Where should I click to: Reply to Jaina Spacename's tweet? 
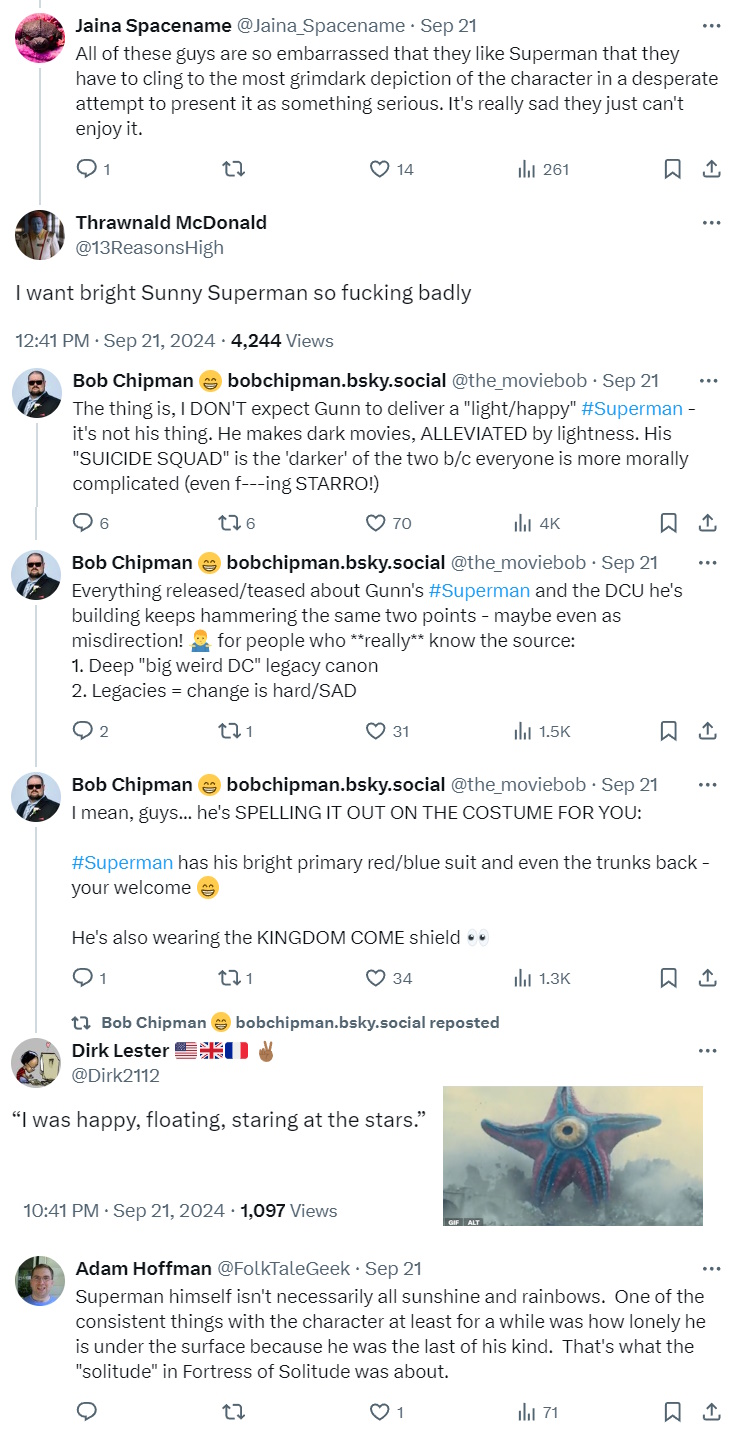tap(86, 169)
